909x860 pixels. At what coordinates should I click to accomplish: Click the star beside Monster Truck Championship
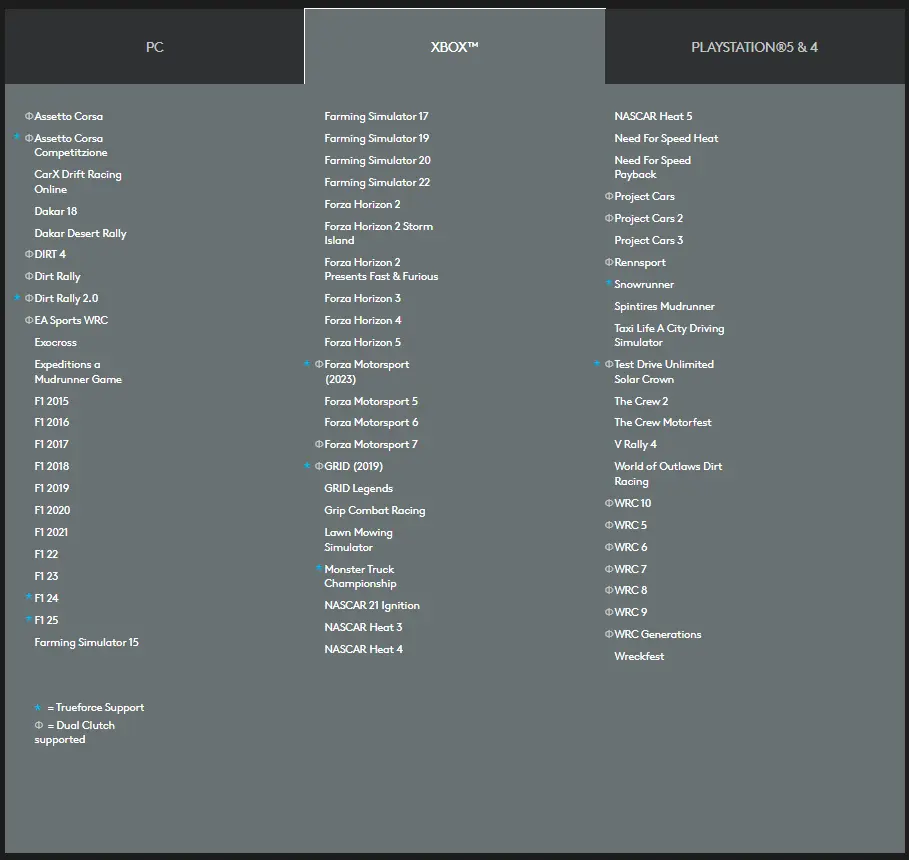tap(319, 569)
